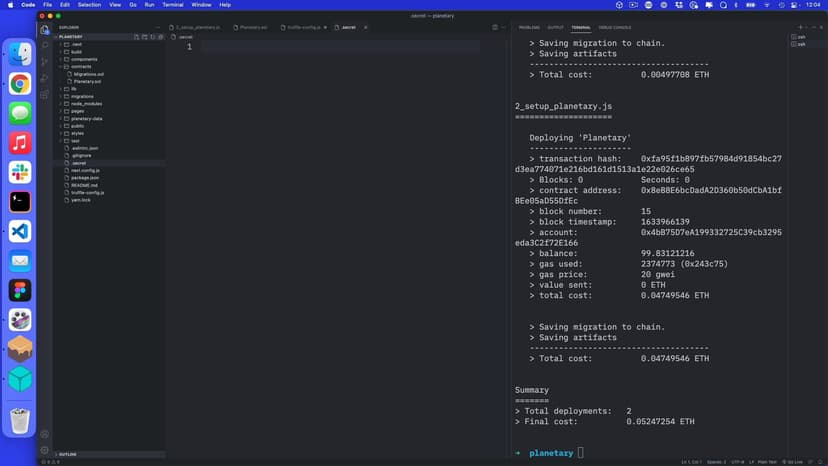Screen dimensions: 828x466
Task: Open the Terminal menu in menu bar
Action: [173, 5]
